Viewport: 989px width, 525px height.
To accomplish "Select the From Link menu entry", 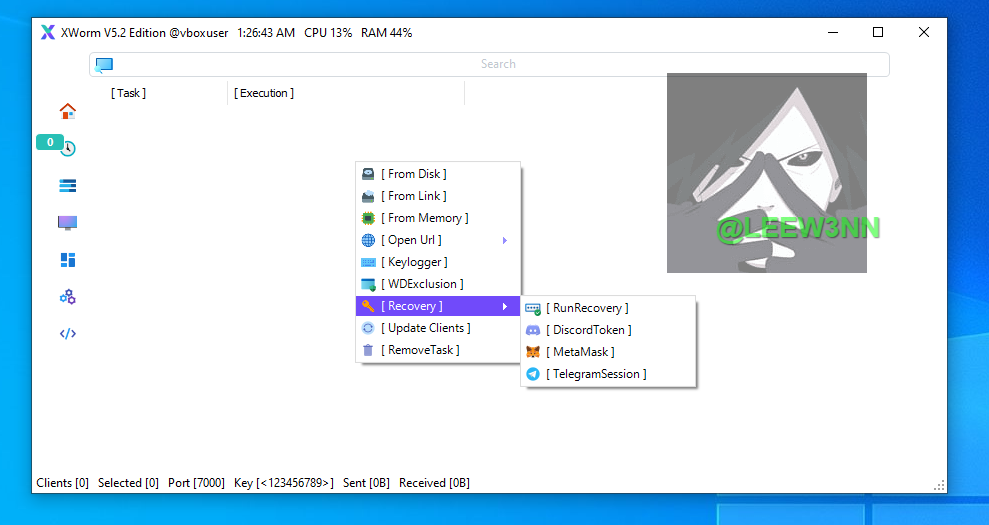I will click(x=413, y=196).
